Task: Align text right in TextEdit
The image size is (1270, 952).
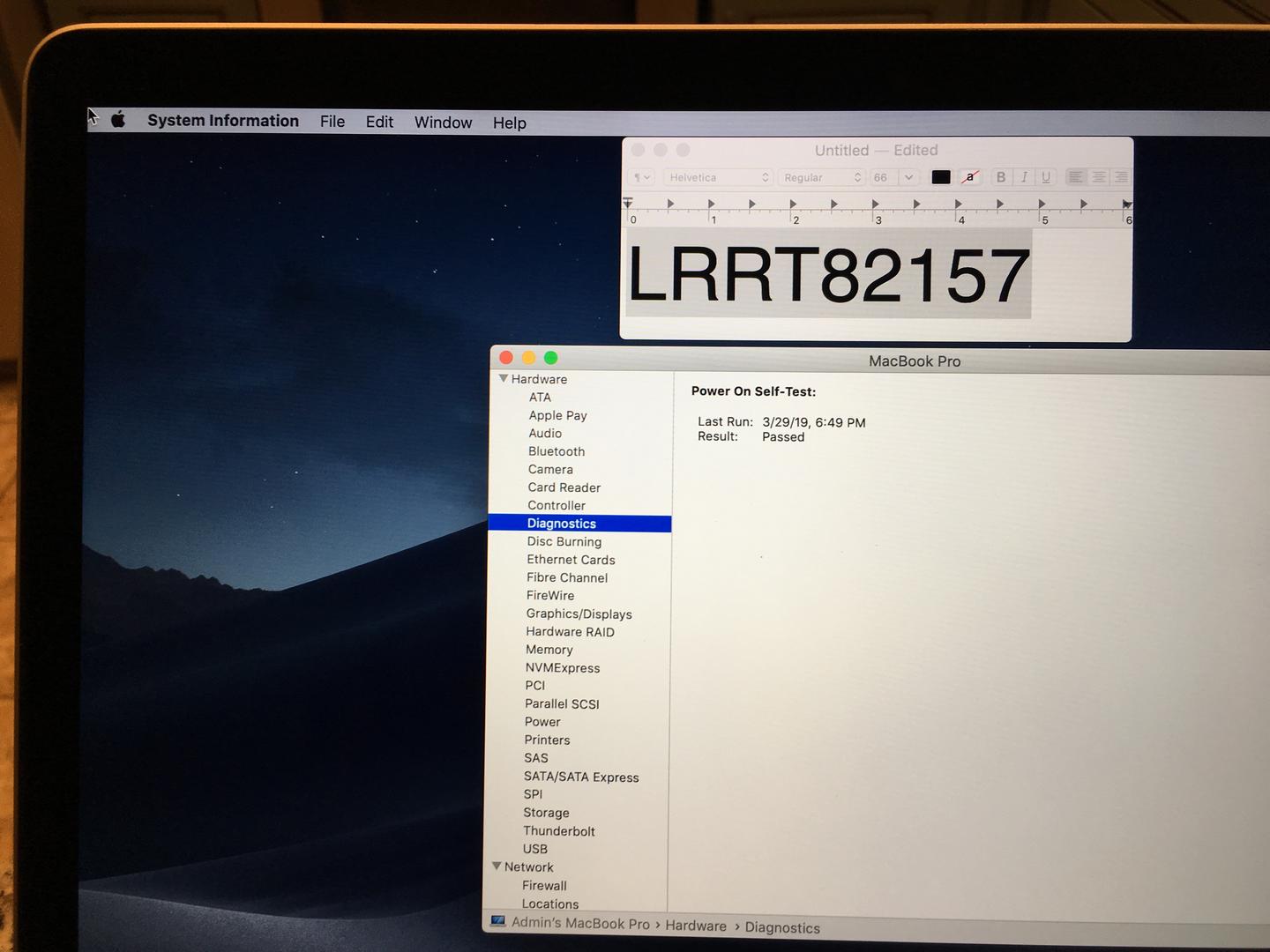Action: pyautogui.click(x=1121, y=177)
